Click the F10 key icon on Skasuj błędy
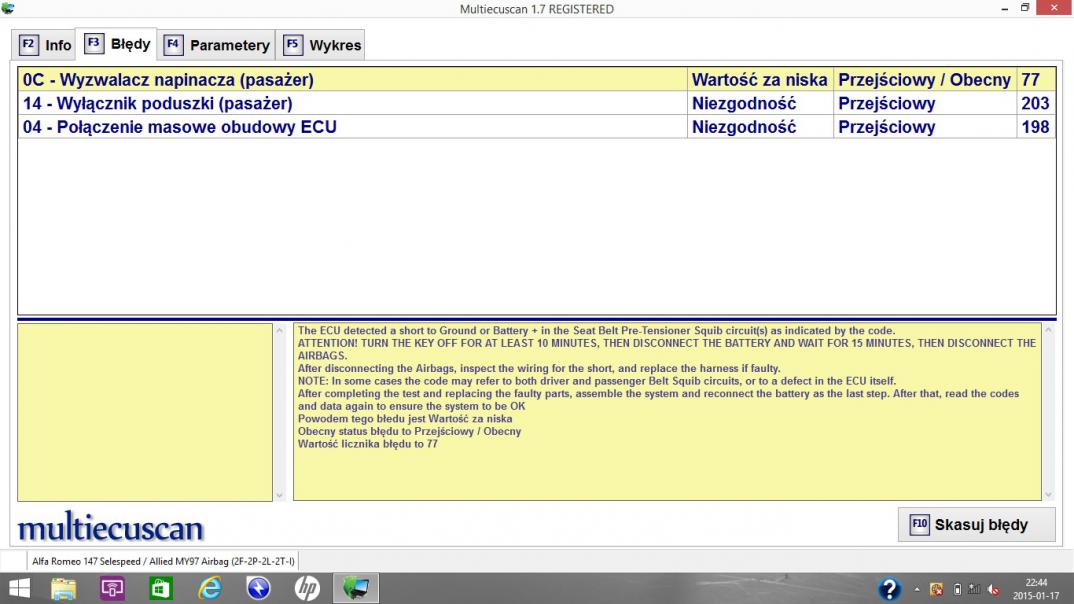This screenshot has height=604, width=1074. 919,525
